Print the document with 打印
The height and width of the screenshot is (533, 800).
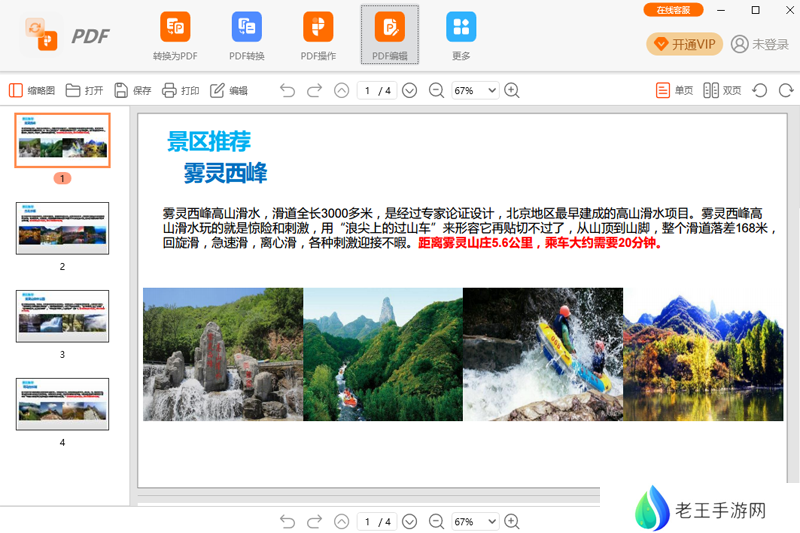pos(181,91)
